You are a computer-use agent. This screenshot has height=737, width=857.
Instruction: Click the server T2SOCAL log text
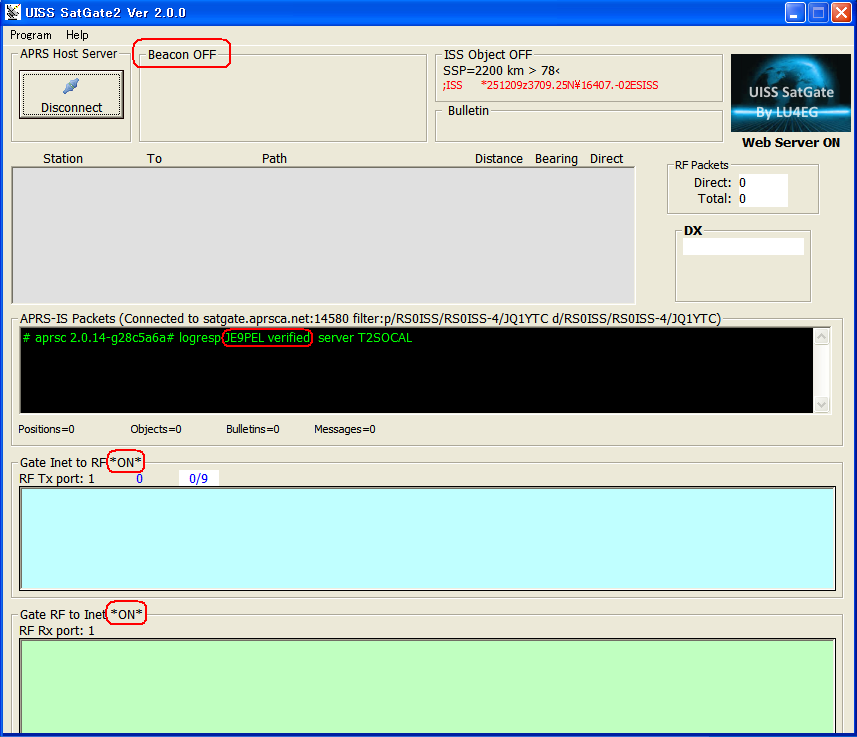coord(365,338)
